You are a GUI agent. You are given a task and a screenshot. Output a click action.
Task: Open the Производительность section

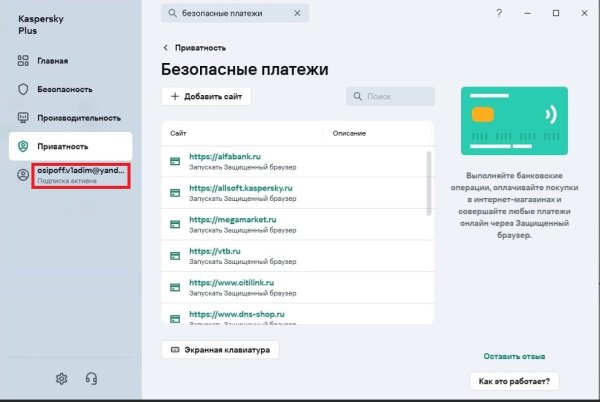70,118
